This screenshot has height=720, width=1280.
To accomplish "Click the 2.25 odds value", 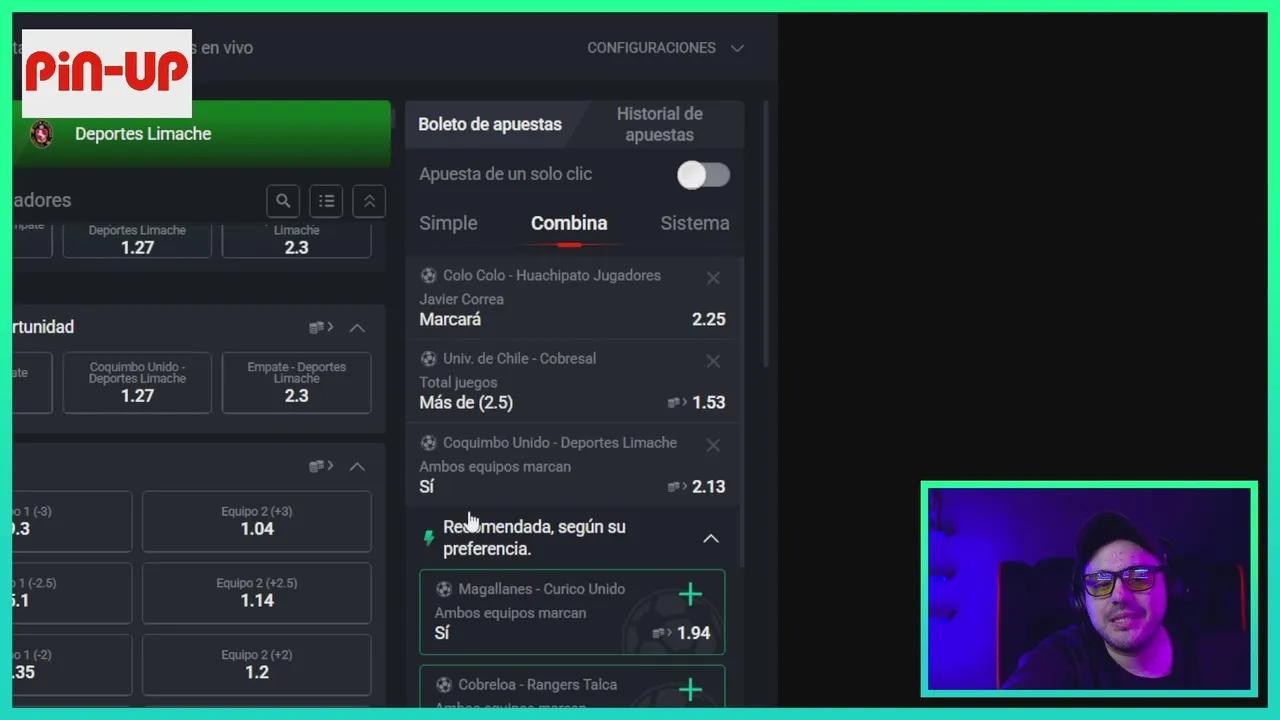I will (x=709, y=319).
